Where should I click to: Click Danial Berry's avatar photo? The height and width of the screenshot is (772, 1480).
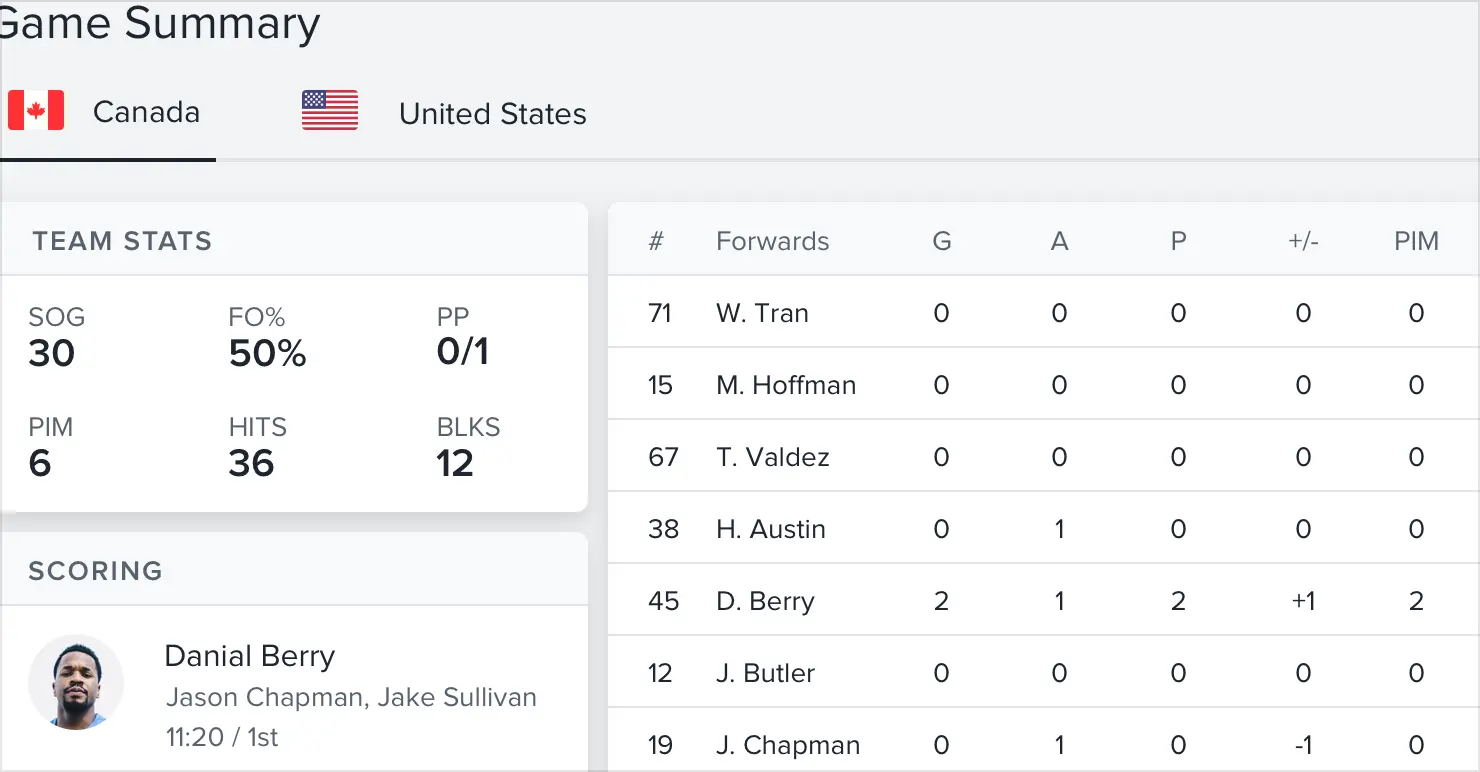(76, 682)
